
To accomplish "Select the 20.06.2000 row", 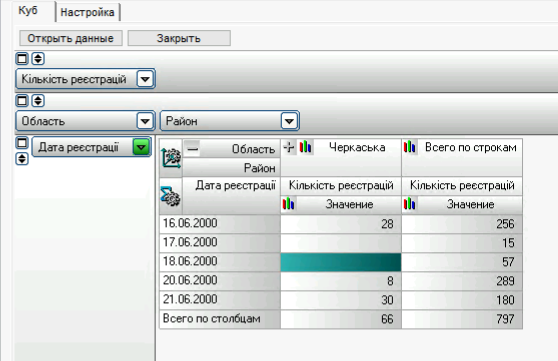I will (x=220, y=281).
